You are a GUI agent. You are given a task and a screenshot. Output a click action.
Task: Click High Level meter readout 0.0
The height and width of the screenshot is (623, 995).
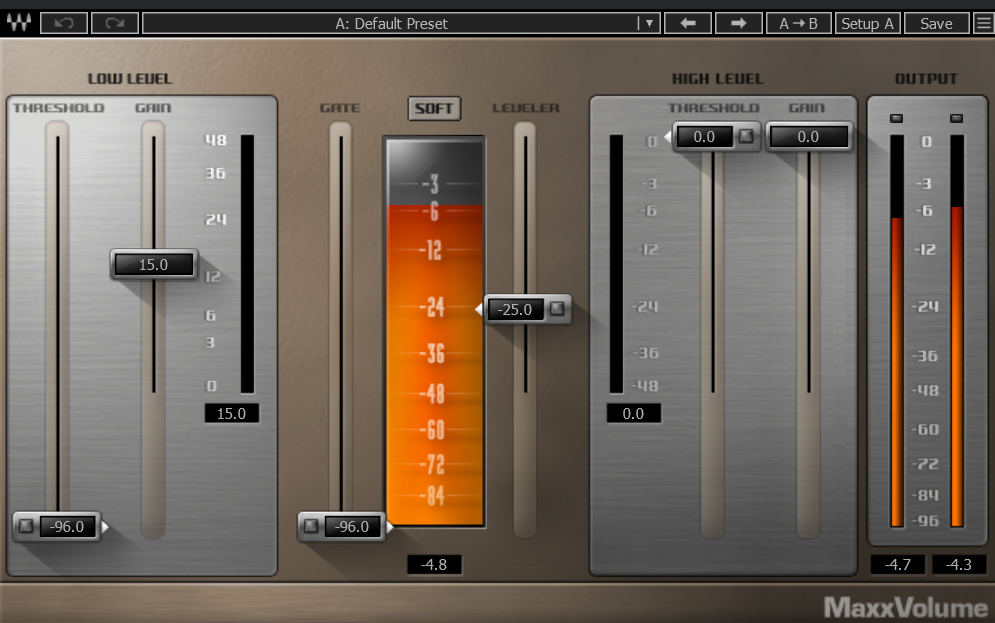(633, 414)
